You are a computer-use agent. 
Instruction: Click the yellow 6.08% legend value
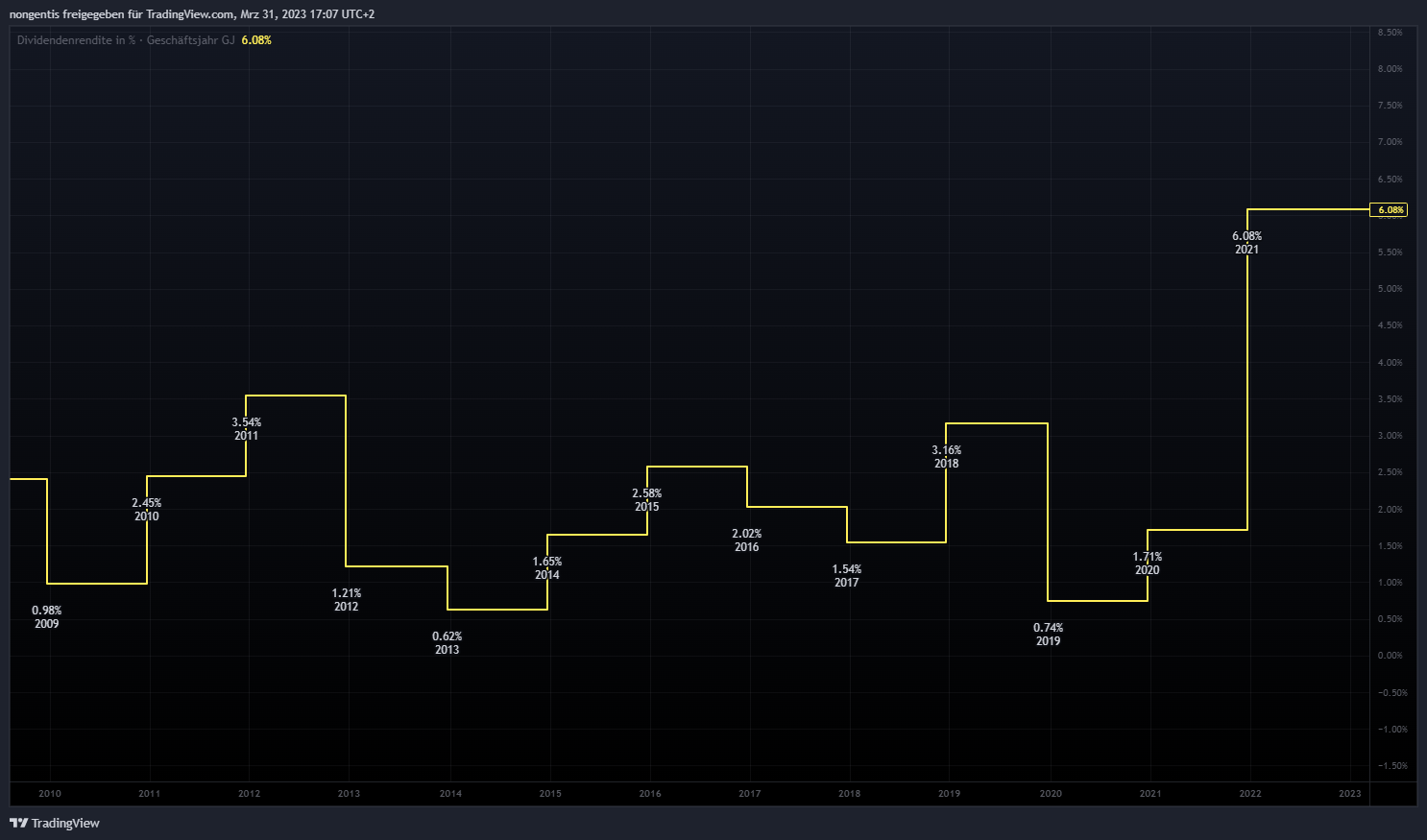coord(256,40)
